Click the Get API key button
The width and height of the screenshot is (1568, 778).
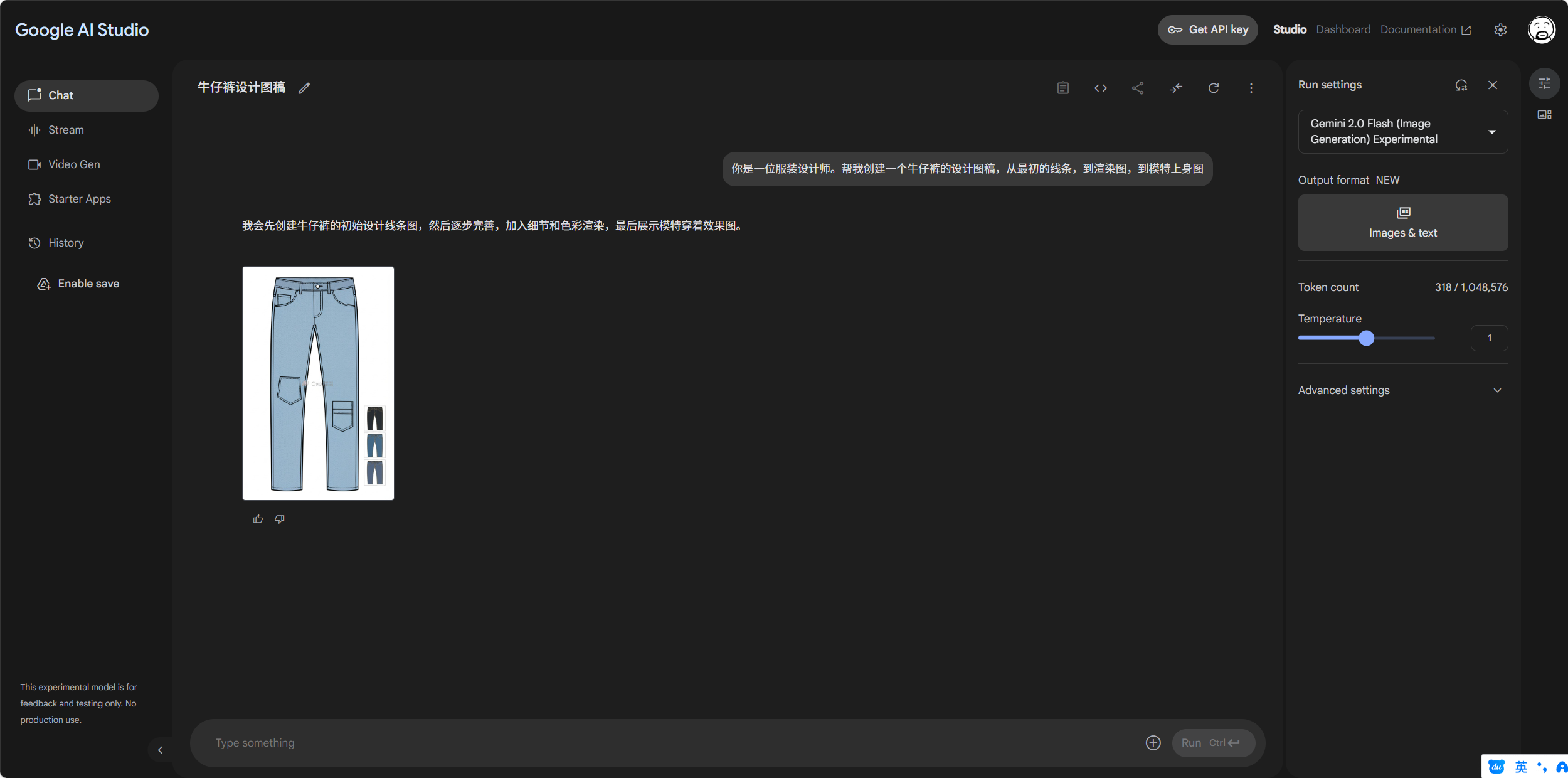point(1207,29)
